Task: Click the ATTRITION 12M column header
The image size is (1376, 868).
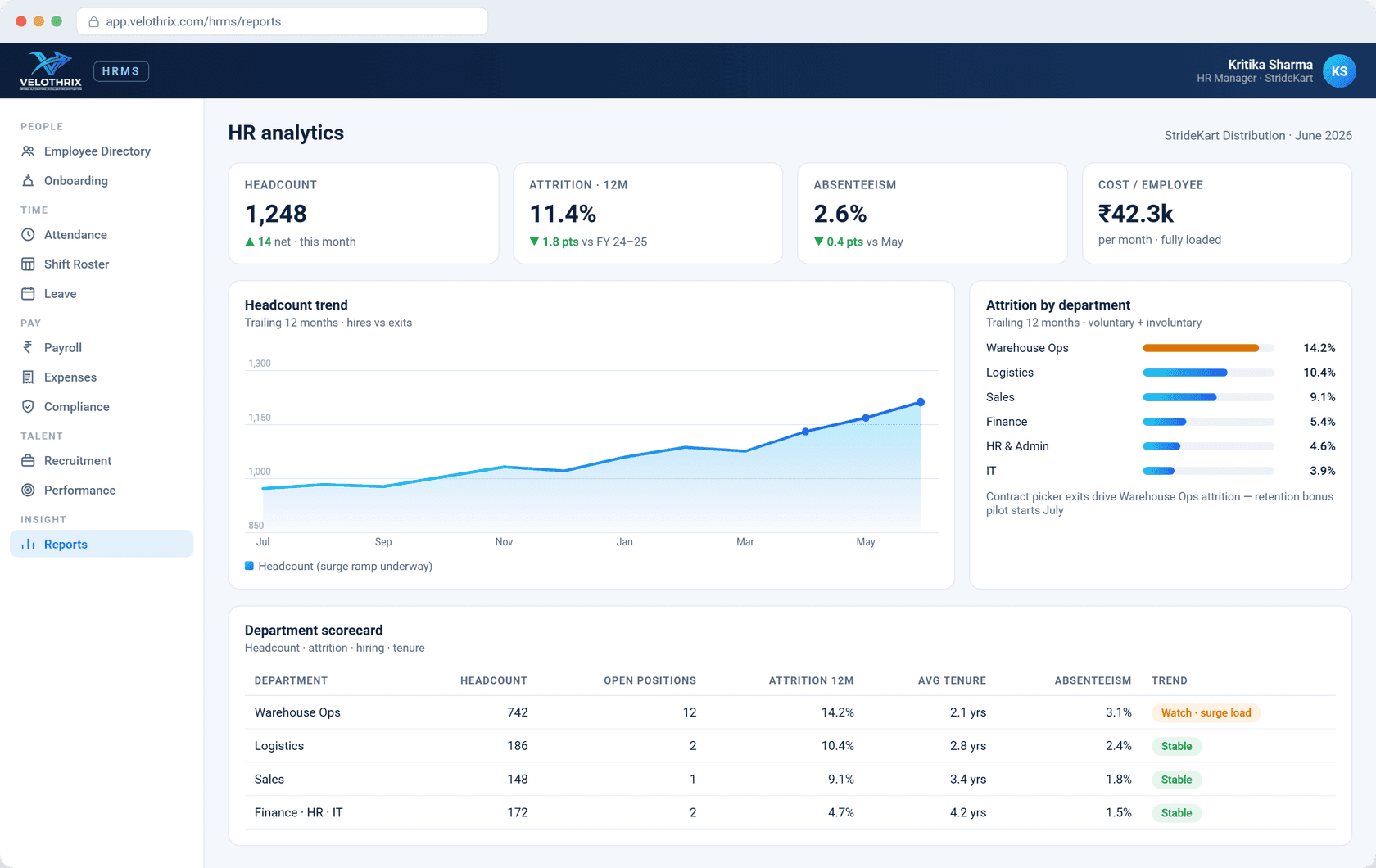Action: click(811, 680)
